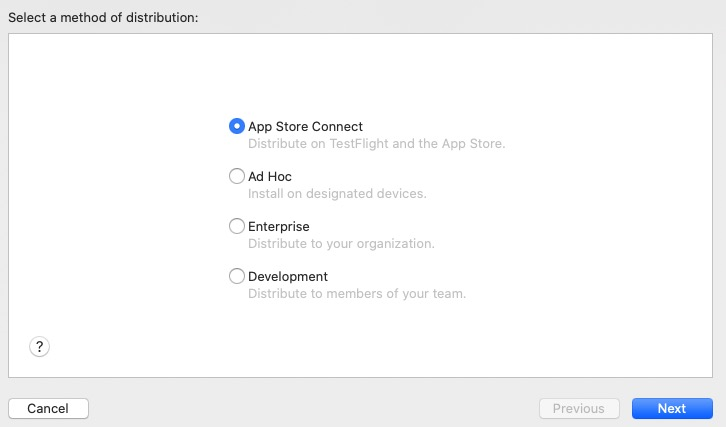Click the Enterprise option label

279,226
